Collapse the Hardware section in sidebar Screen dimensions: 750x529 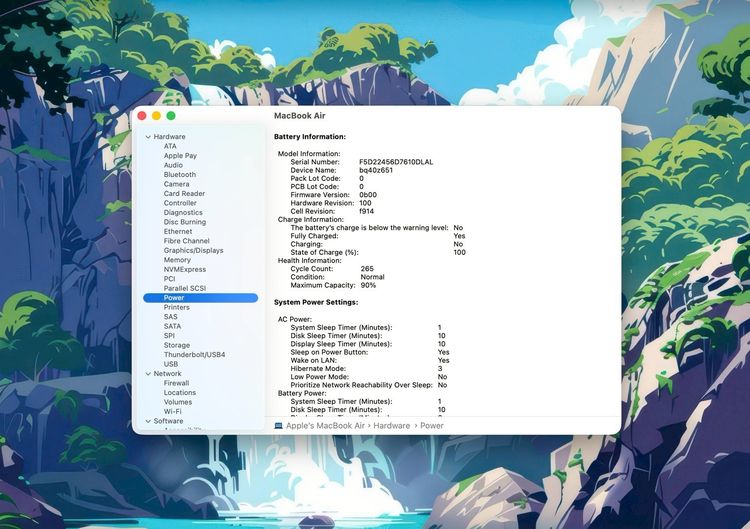point(148,137)
